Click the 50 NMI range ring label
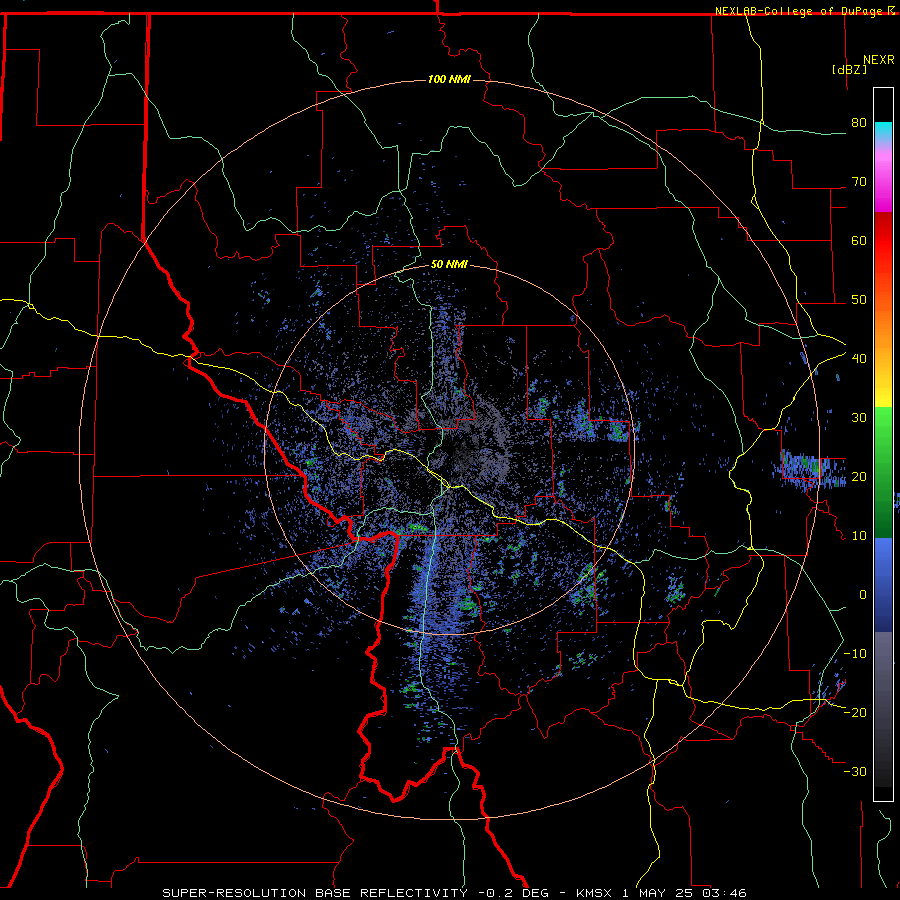The height and width of the screenshot is (900, 900). tap(449, 265)
